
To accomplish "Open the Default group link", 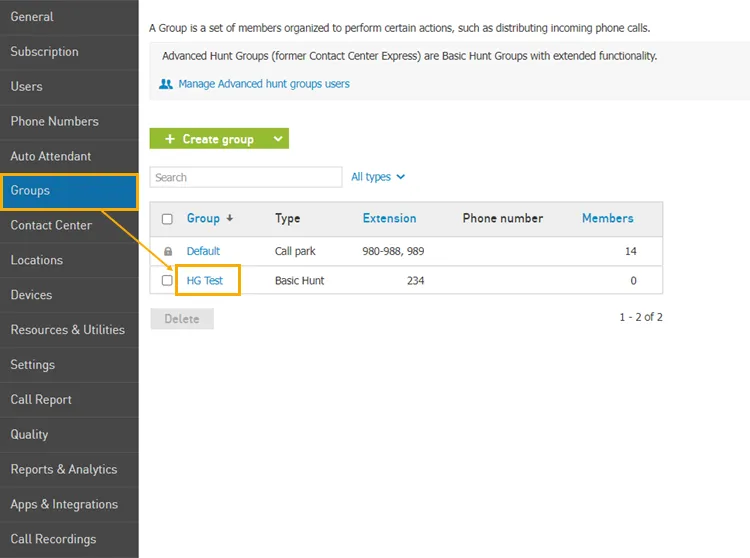I will coord(203,251).
